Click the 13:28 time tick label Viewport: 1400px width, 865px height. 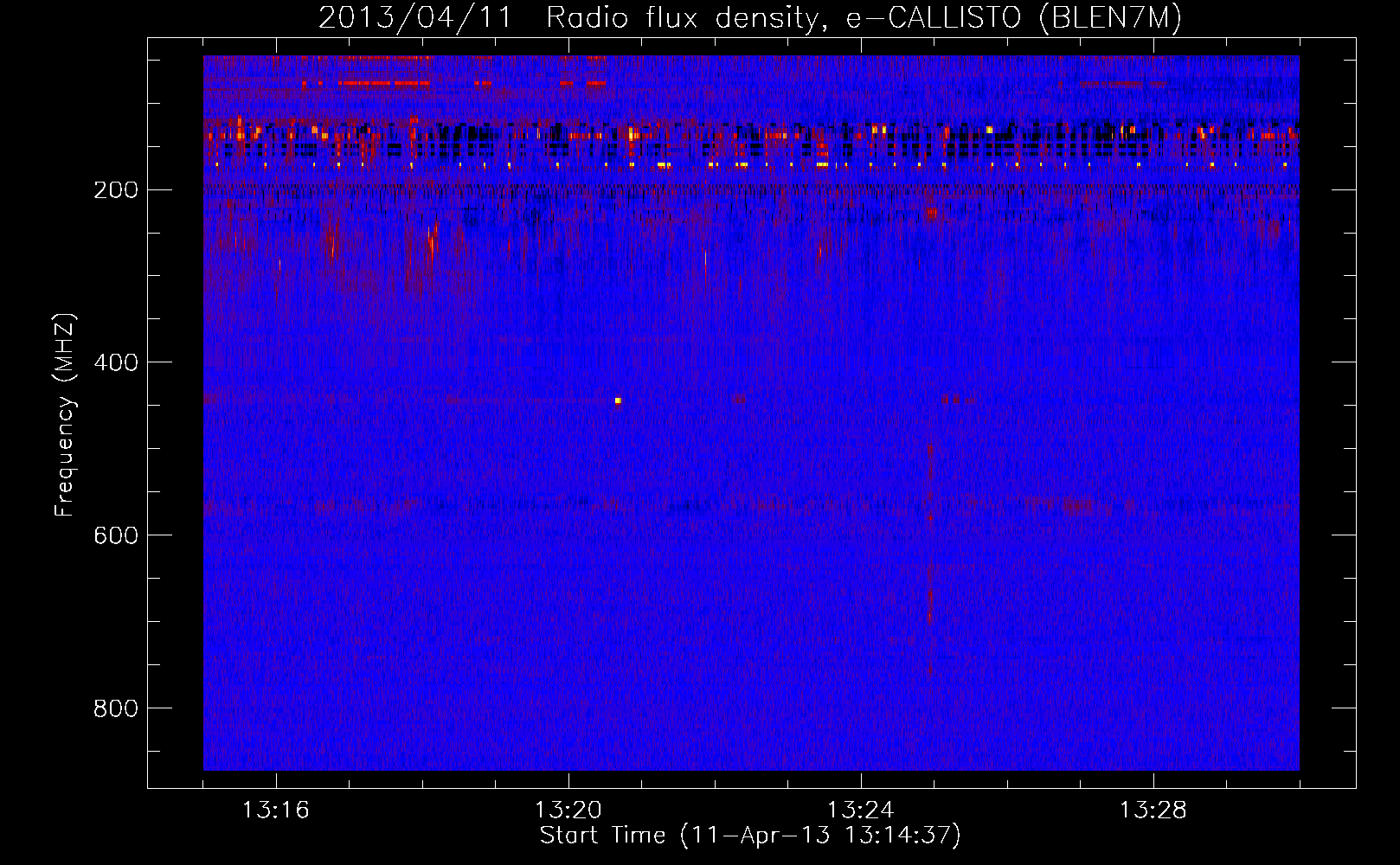(1153, 811)
